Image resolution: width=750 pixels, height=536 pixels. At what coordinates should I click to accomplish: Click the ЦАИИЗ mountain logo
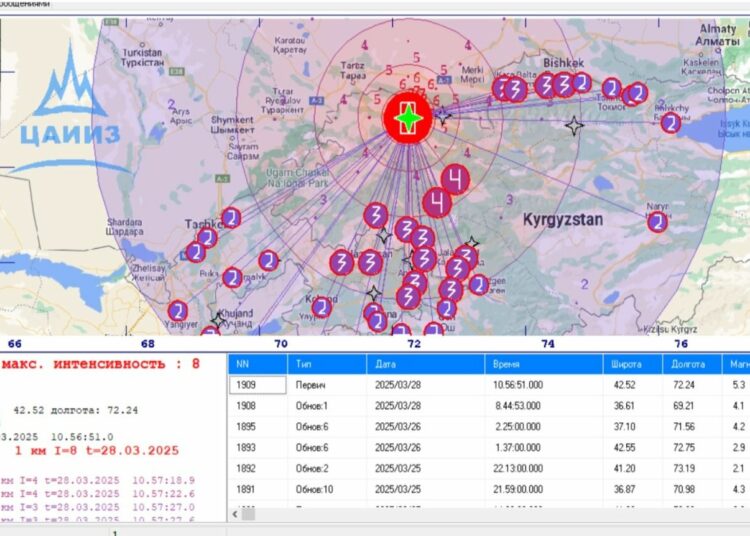(x=69, y=111)
